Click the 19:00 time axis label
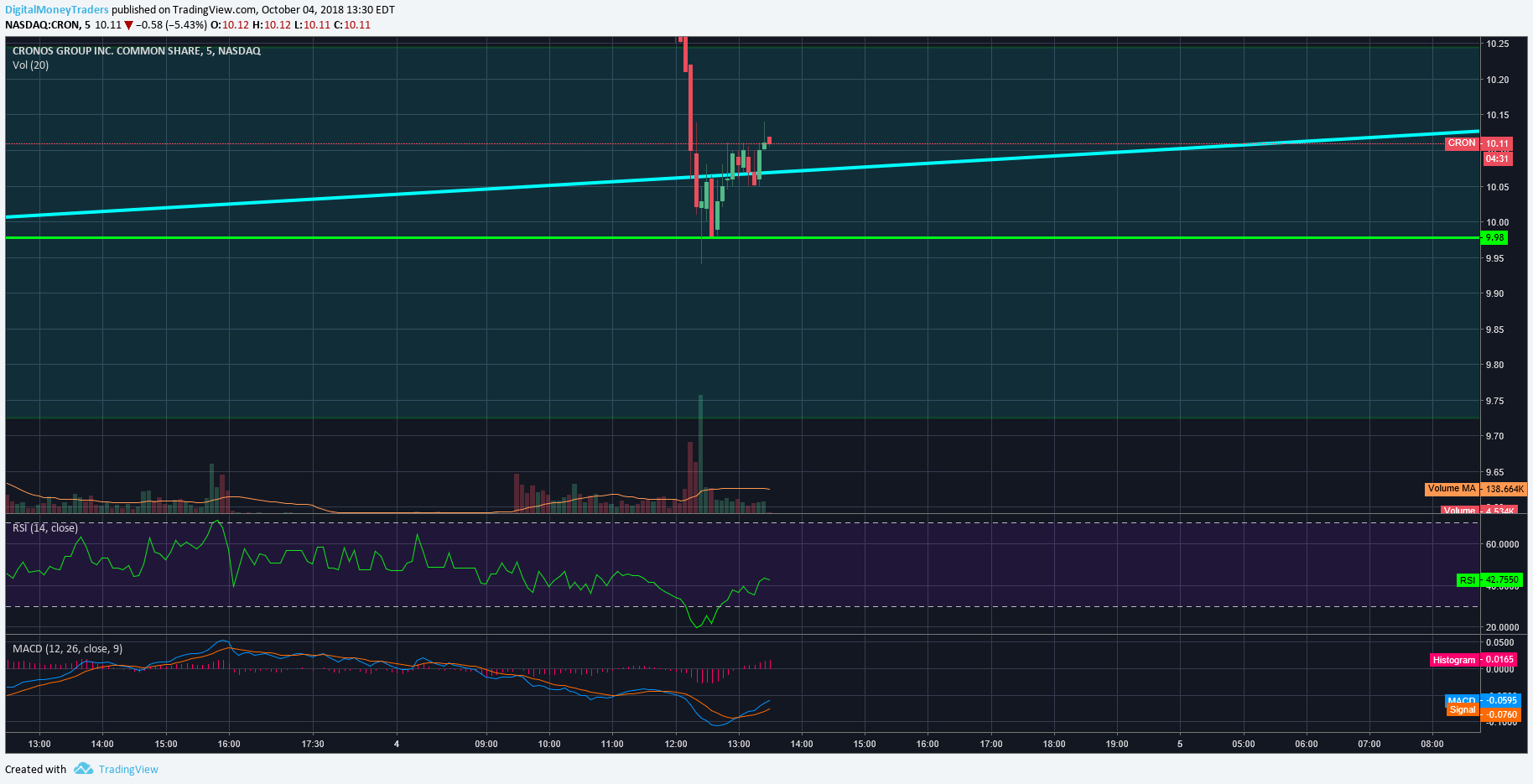1533x784 pixels. [1117, 745]
